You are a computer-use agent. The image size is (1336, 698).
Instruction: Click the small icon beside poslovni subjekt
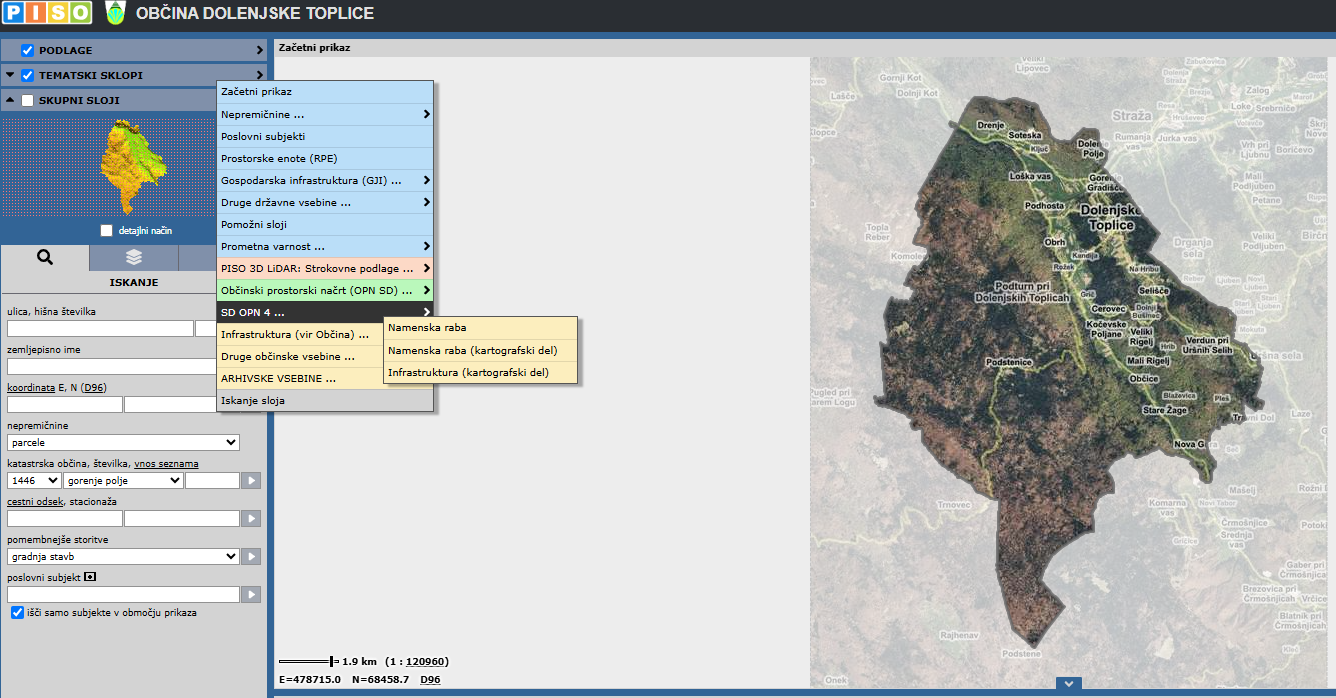pos(90,577)
